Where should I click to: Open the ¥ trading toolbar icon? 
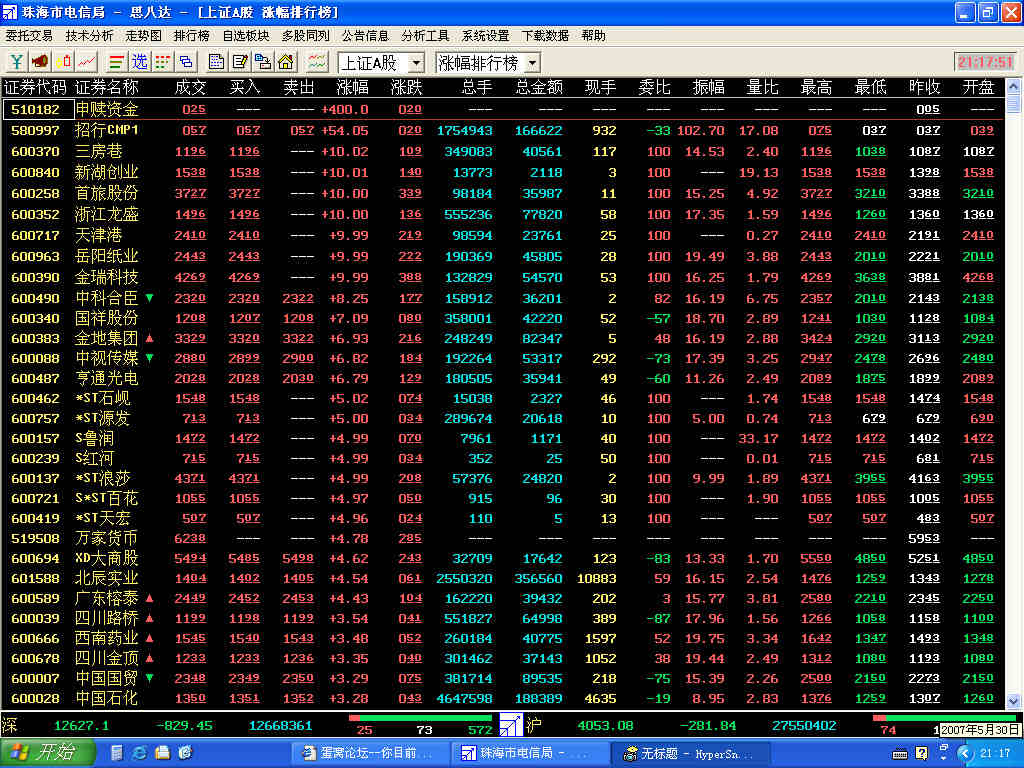tap(16, 62)
